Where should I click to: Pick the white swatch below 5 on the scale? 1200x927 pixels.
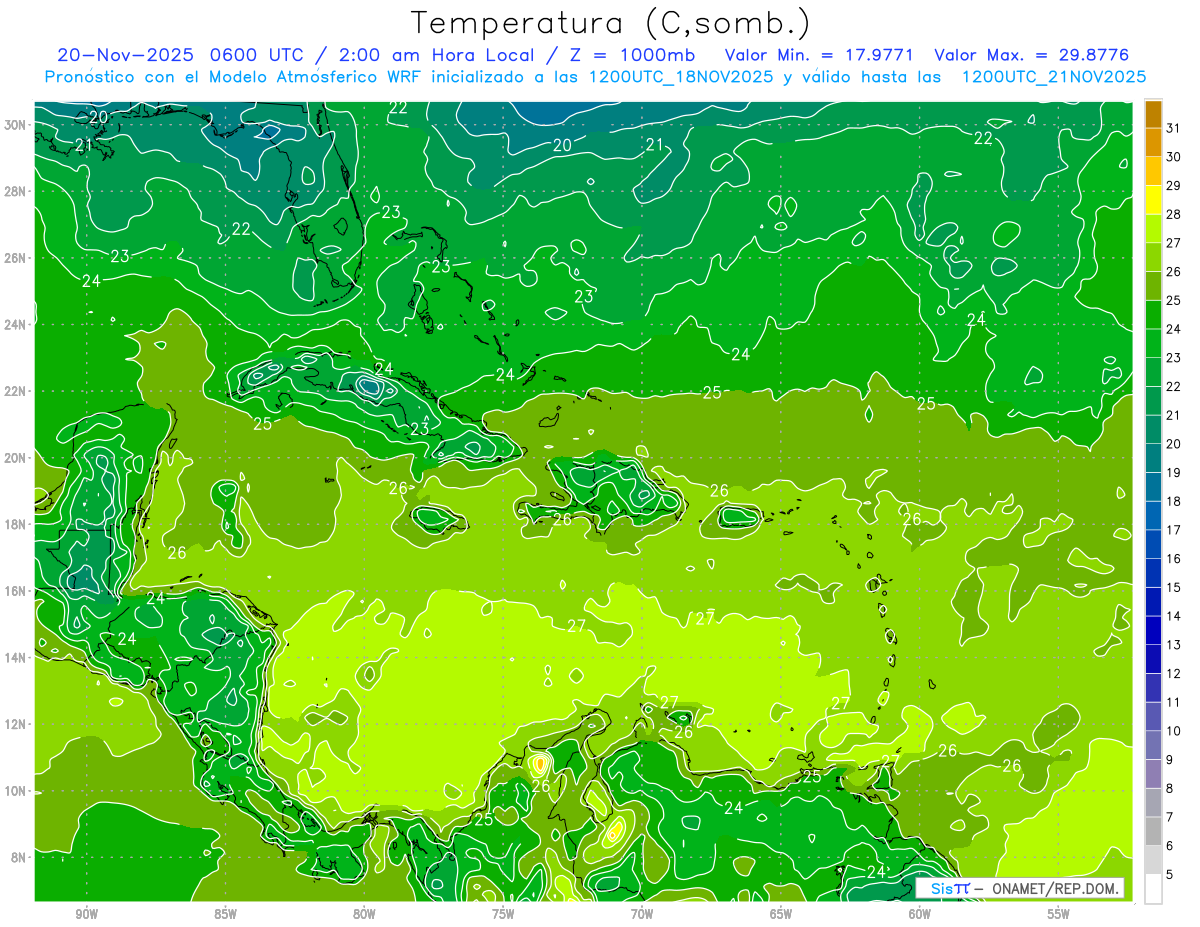pos(1153,889)
